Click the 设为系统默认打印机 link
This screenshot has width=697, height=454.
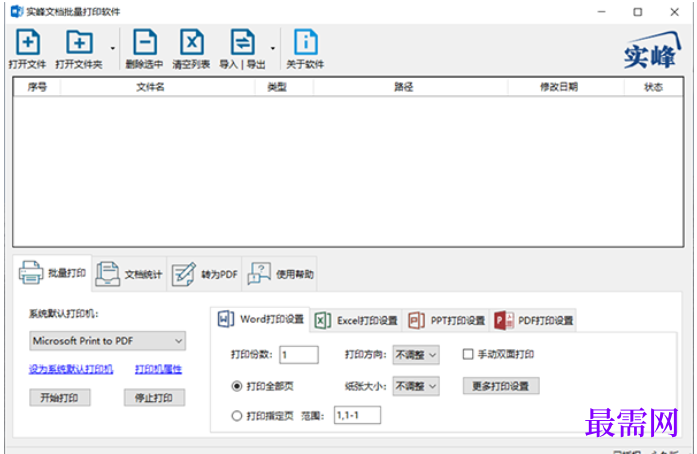coord(71,369)
